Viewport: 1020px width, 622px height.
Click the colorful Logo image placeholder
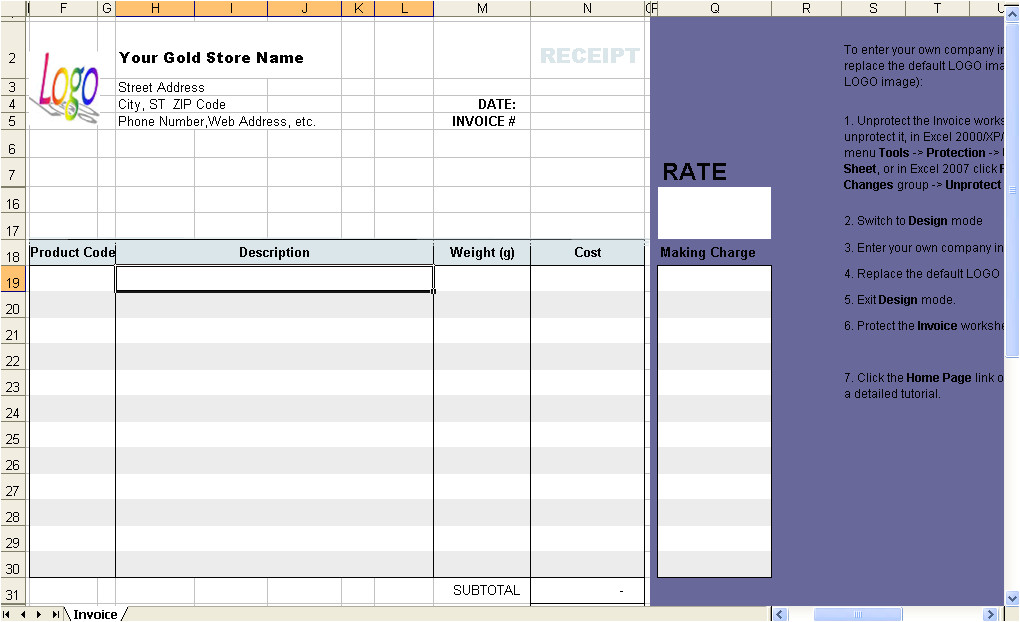[68, 90]
